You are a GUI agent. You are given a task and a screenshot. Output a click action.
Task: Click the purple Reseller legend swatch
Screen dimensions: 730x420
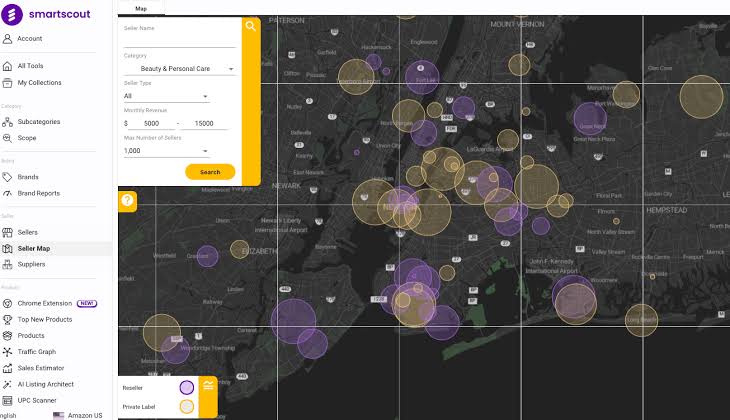187,387
